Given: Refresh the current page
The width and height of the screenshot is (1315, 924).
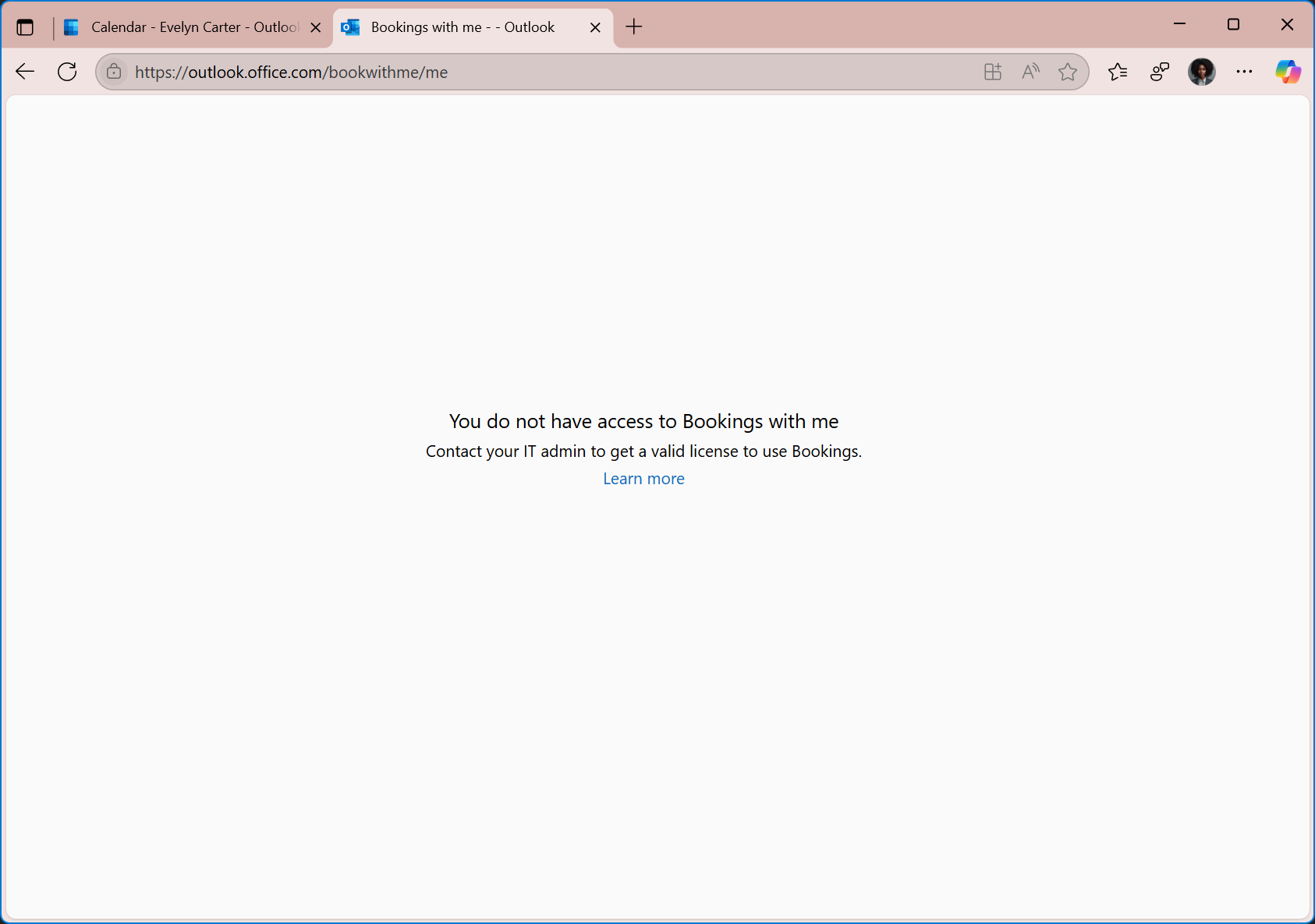Looking at the screenshot, I should (x=67, y=72).
